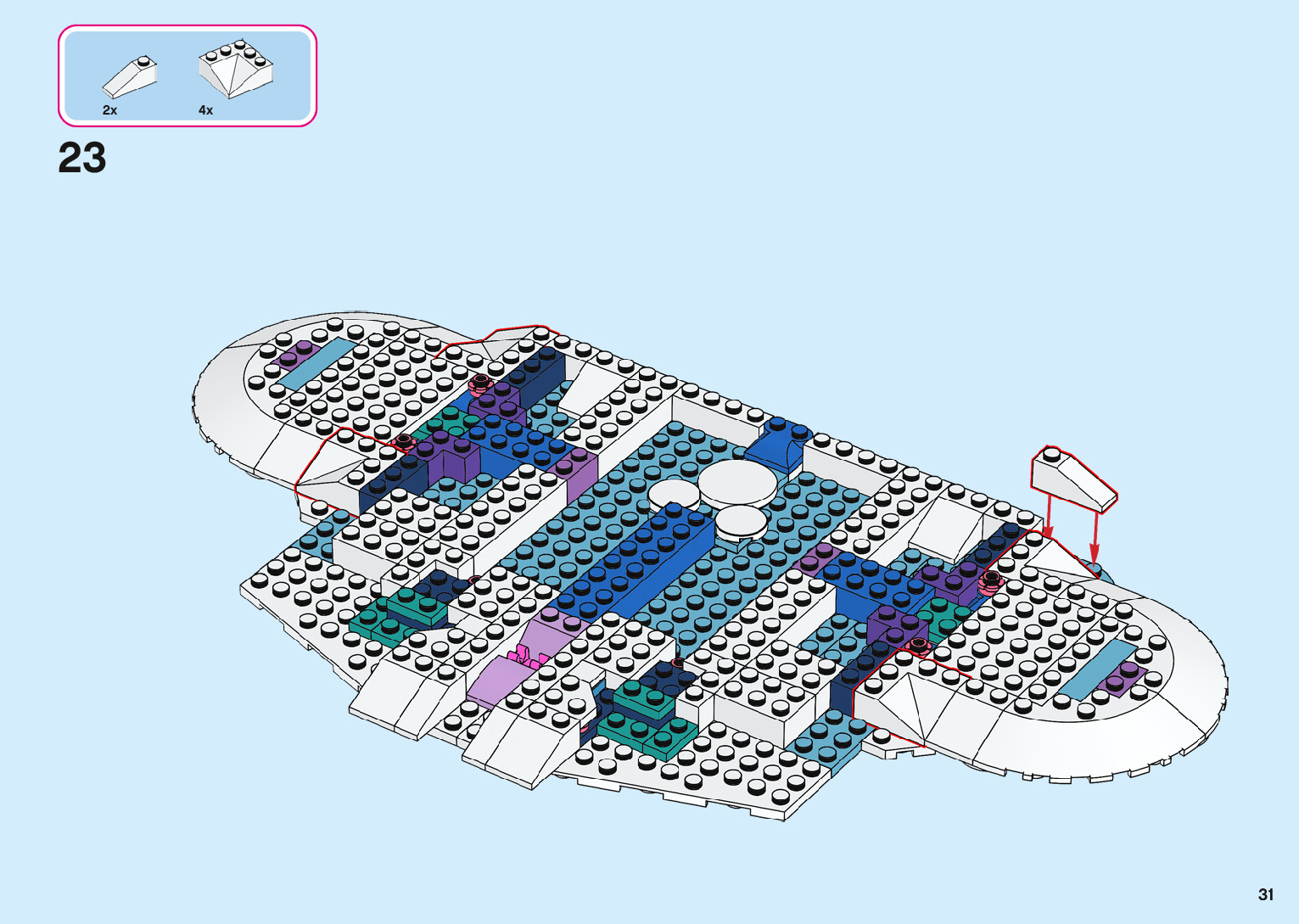Click light blue tile on left rounded end
This screenshot has height=924, width=1299.
click(x=313, y=365)
